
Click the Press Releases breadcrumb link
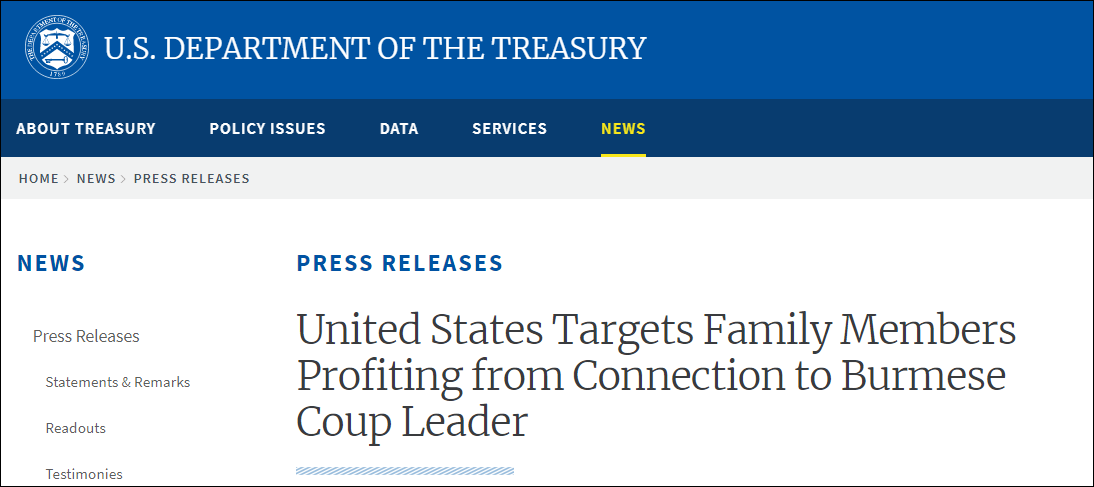(191, 179)
